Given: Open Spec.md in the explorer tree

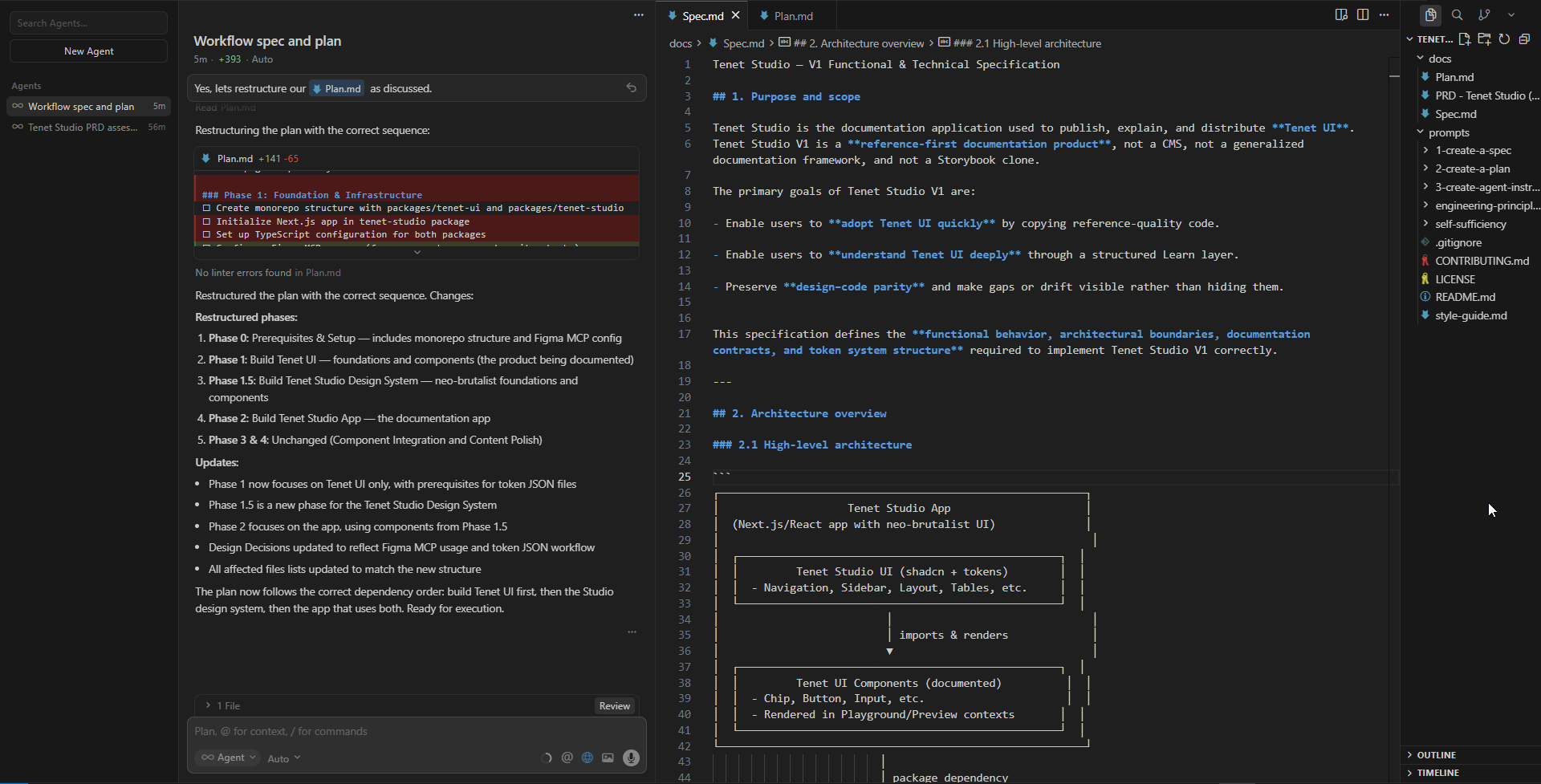Looking at the screenshot, I should 1456,114.
